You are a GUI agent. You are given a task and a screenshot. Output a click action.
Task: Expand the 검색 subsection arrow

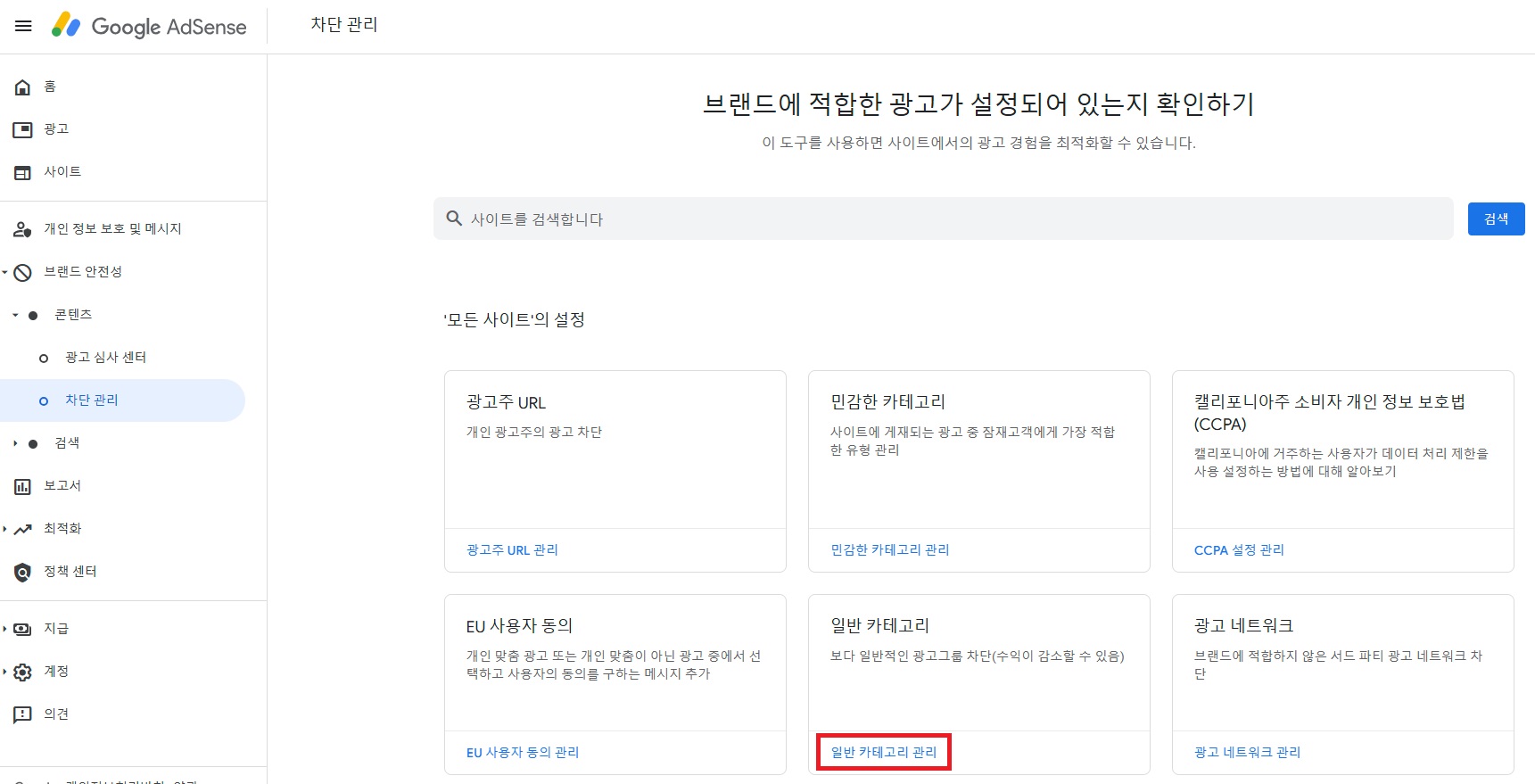(x=15, y=443)
